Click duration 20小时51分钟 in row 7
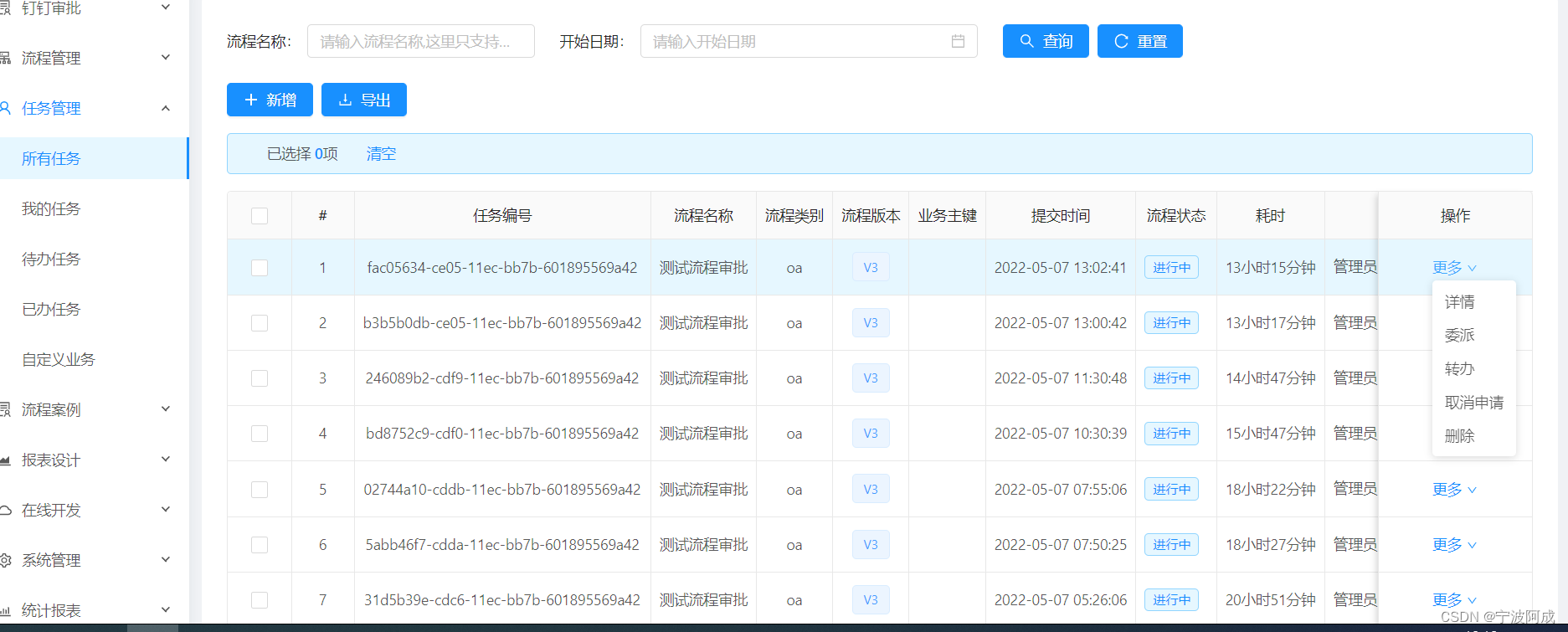 pyautogui.click(x=1271, y=600)
